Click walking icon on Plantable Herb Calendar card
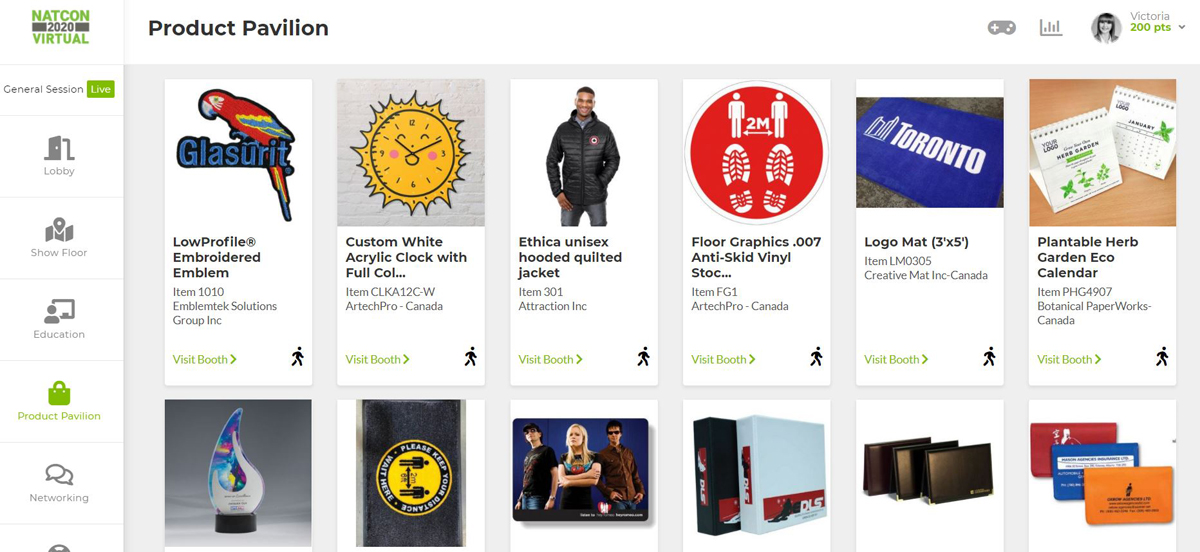The image size is (1200, 552). point(1162,357)
